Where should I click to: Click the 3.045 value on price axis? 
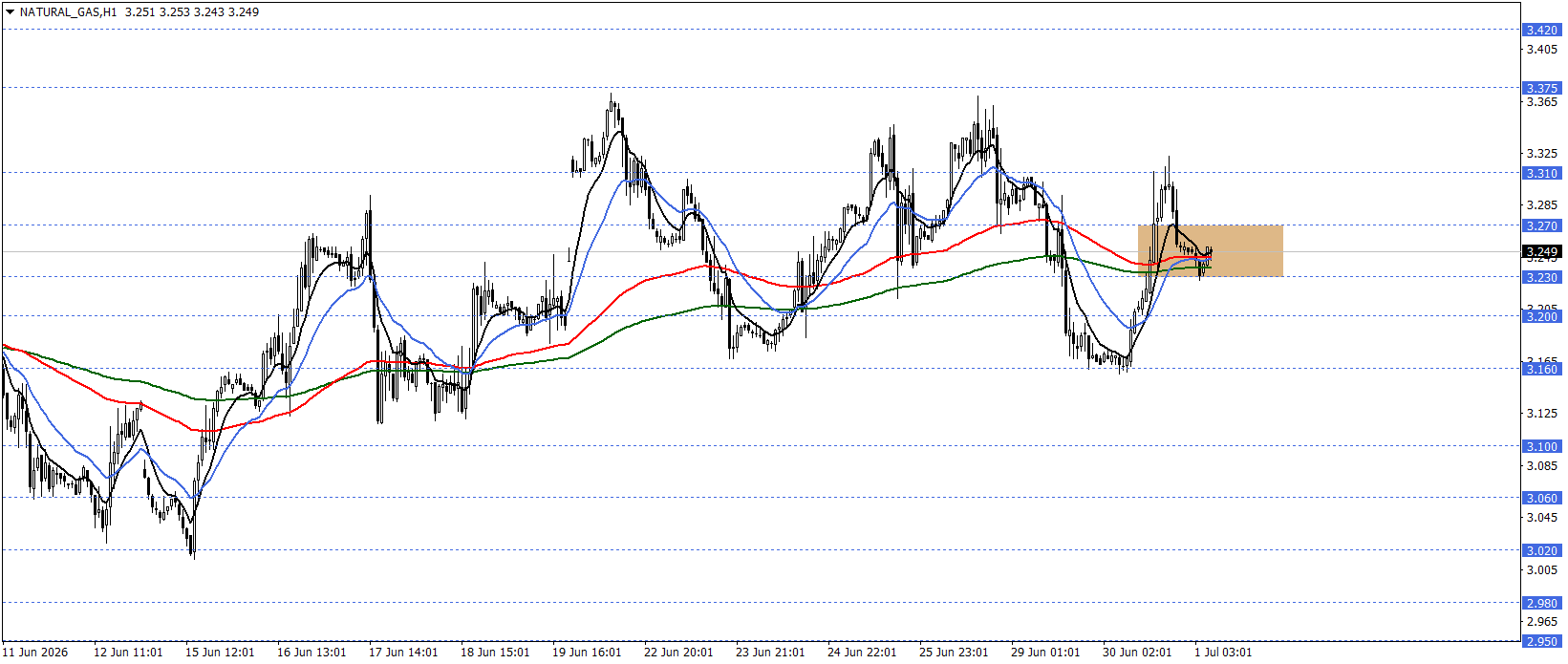pyautogui.click(x=1541, y=518)
